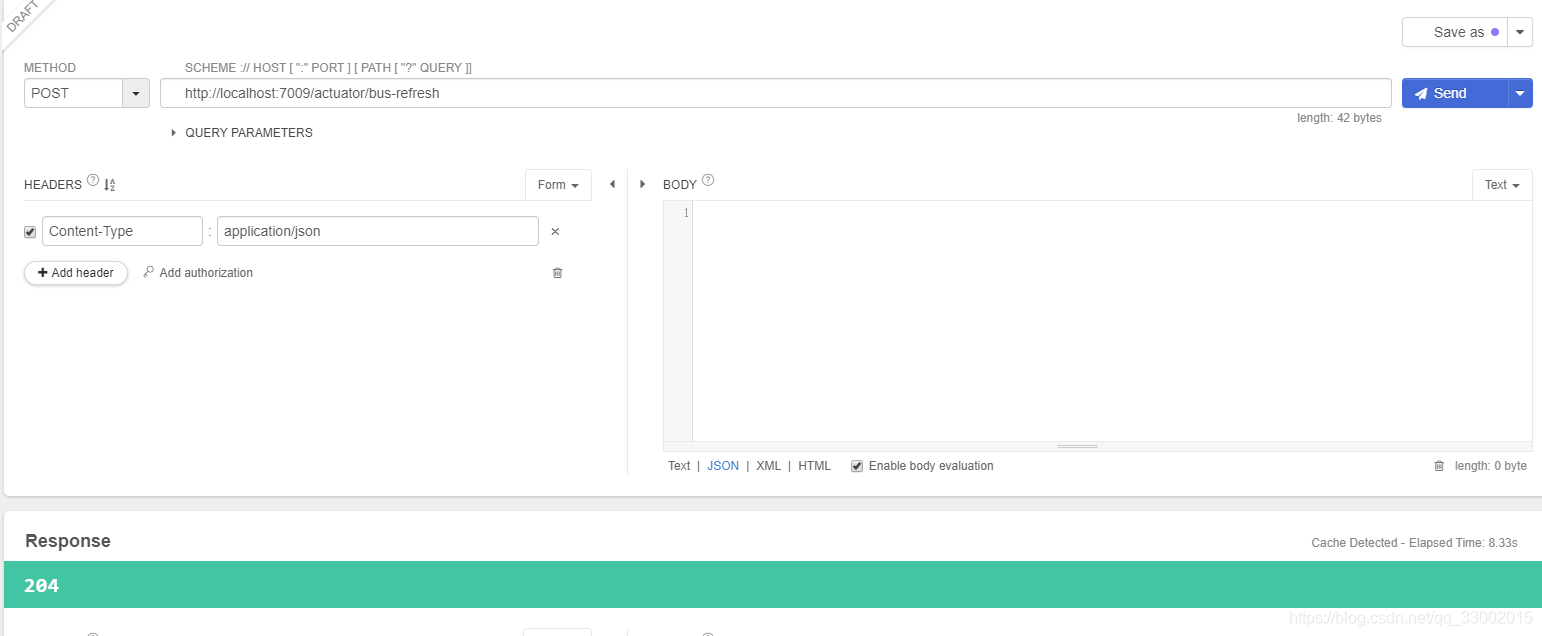The image size is (1542, 636).
Task: Click the 204 response status bar
Action: pyautogui.click(x=771, y=585)
